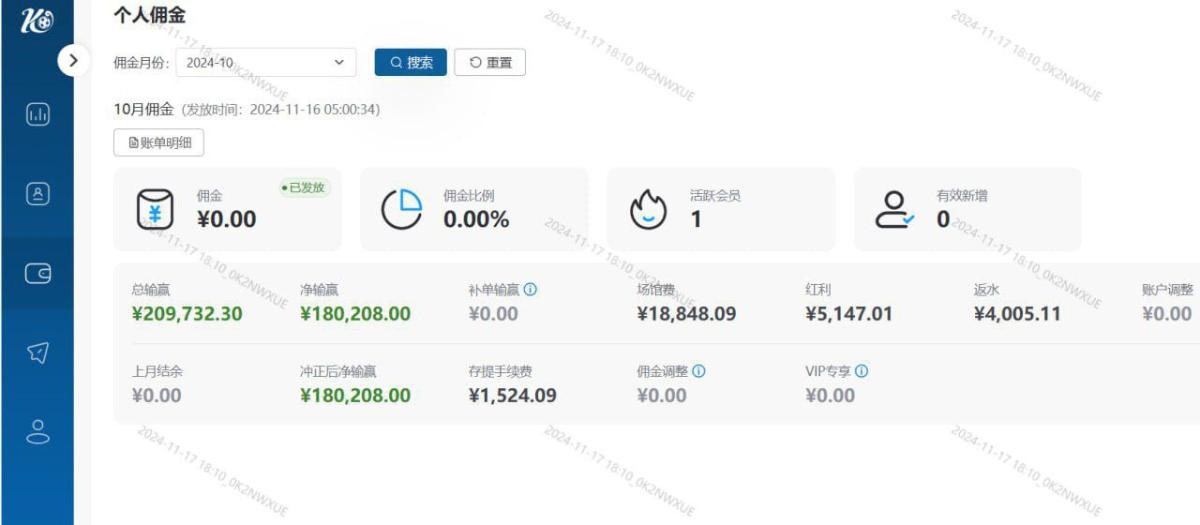Open the bar chart statistics sidebar icon

(37, 115)
